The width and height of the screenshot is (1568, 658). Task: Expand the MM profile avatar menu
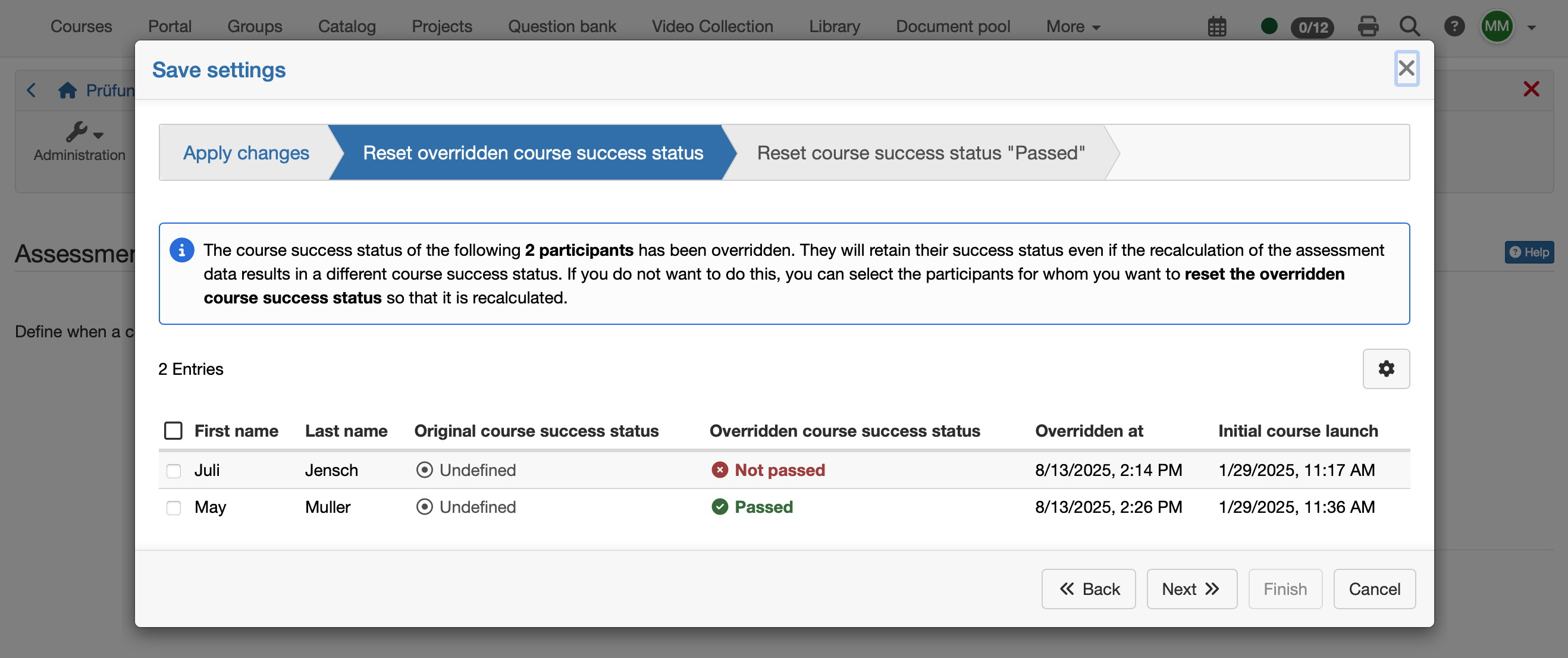click(1498, 26)
